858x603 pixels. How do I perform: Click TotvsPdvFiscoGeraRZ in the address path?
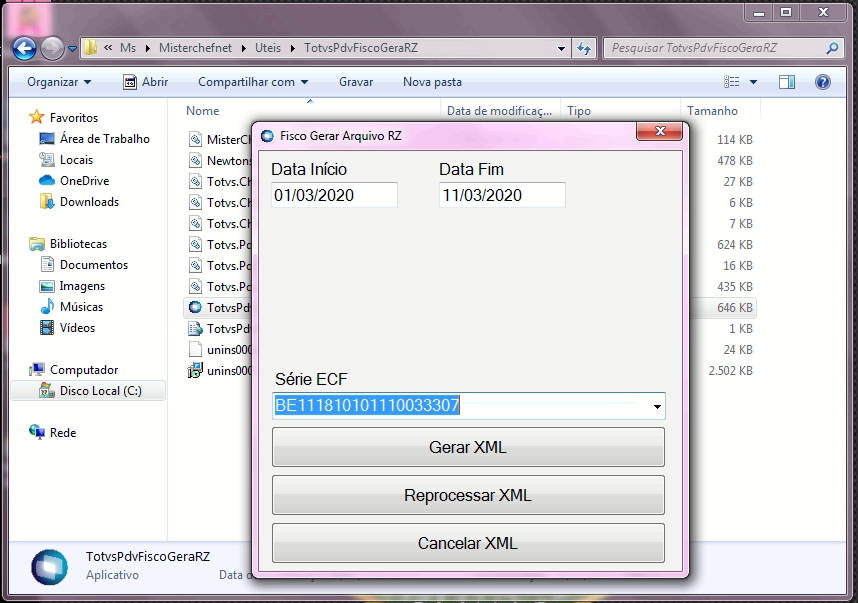pos(361,48)
